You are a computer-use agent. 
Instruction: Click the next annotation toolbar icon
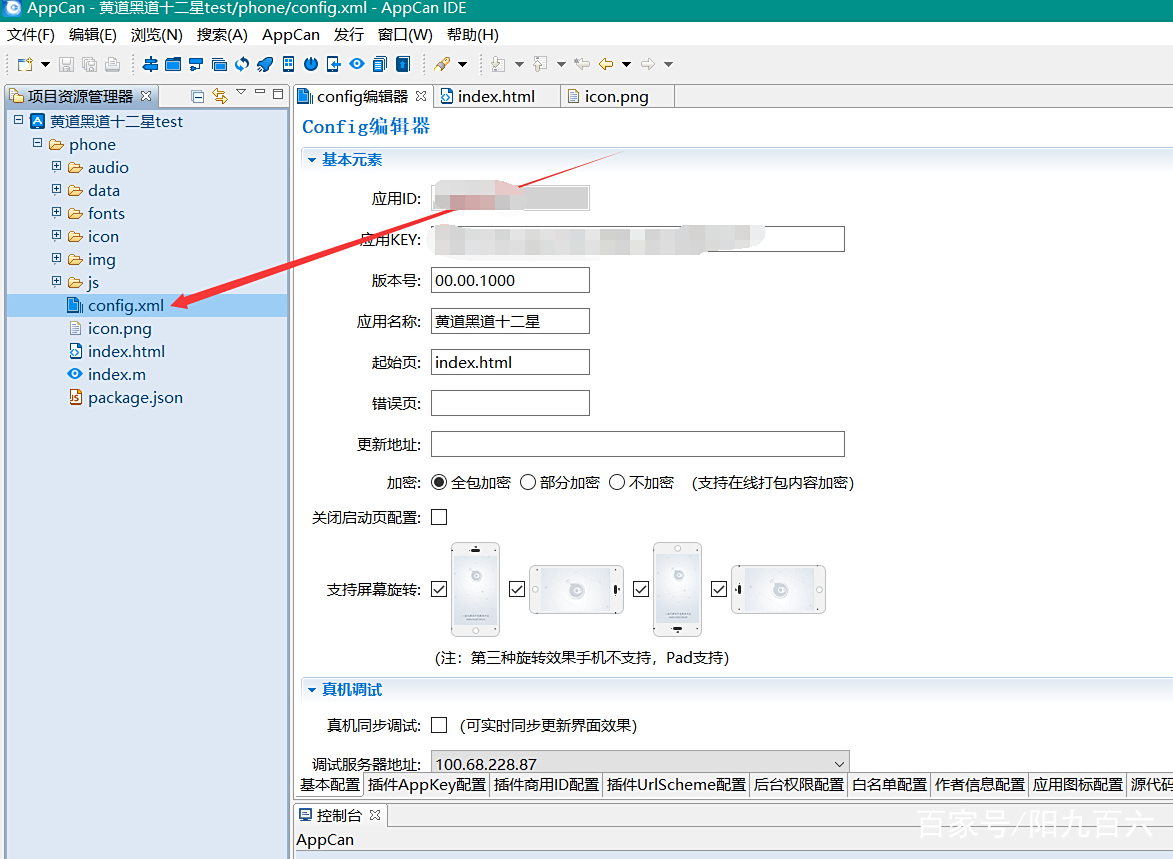point(498,64)
